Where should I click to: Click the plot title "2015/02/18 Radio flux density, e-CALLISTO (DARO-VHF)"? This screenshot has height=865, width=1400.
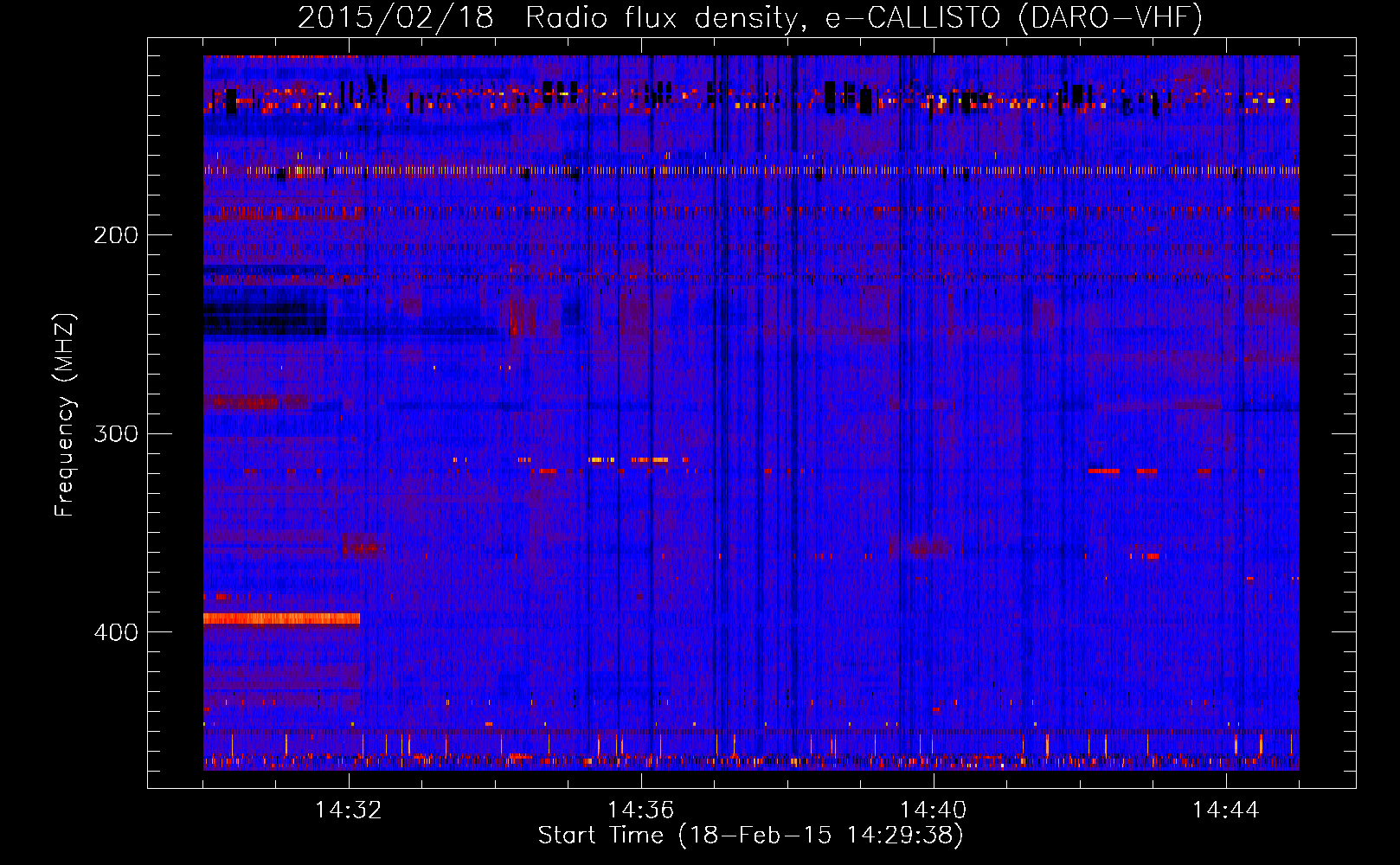750,17
